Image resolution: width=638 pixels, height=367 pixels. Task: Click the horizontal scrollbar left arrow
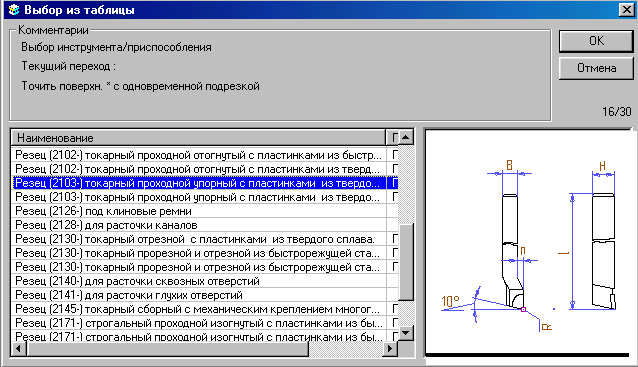18,349
